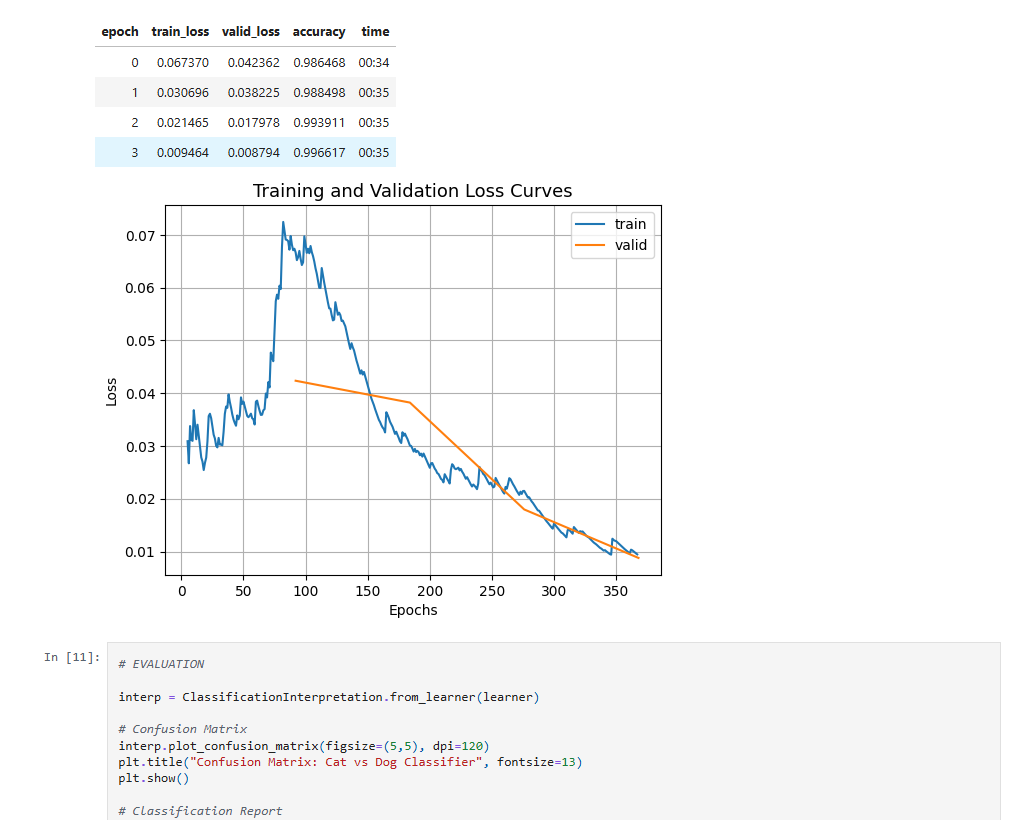Click the orange valid legend line swatch
This screenshot has height=820, width=1023.
590,245
